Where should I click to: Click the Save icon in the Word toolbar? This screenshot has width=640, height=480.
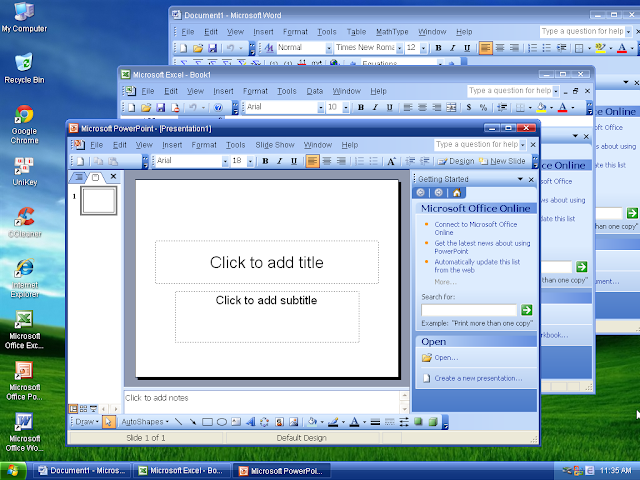[213, 48]
